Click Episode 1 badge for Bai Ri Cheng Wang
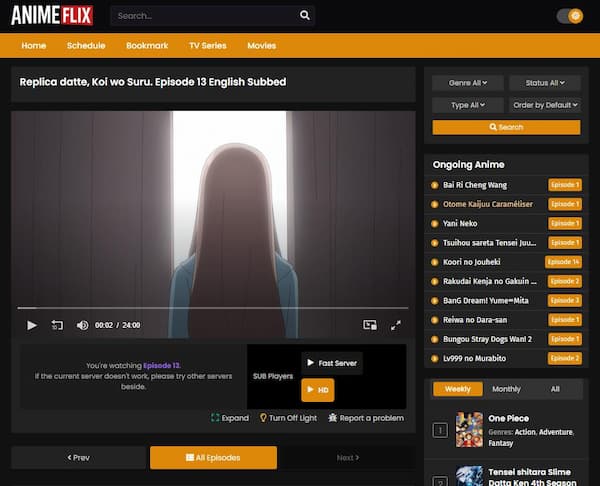This screenshot has width=600, height=486. 565,185
